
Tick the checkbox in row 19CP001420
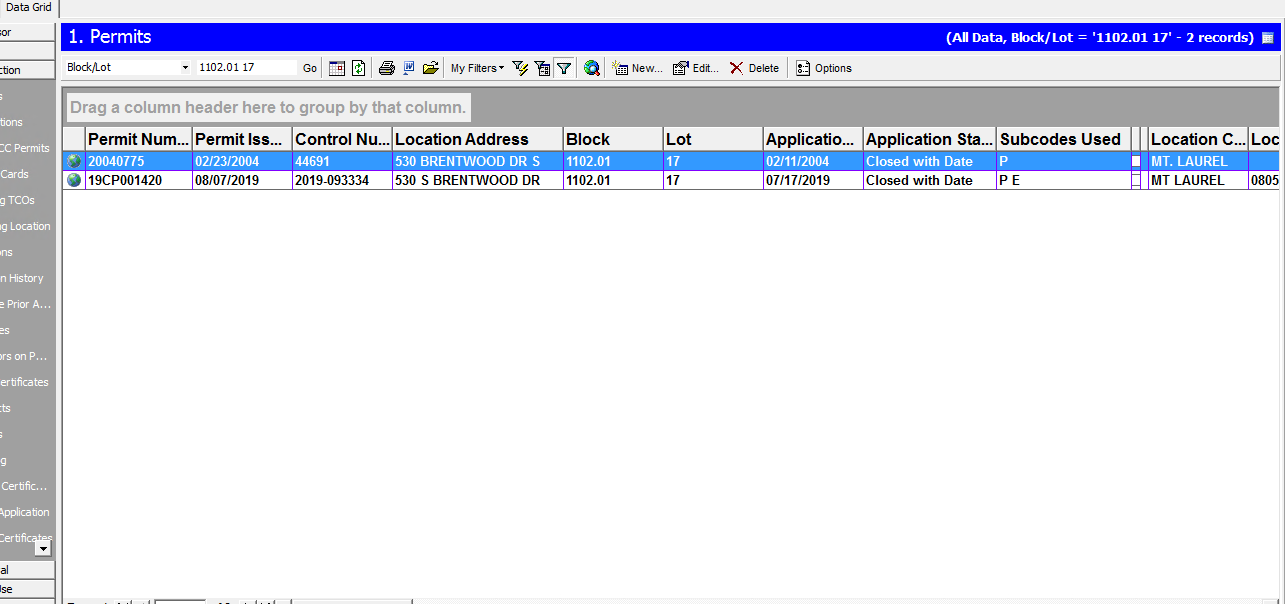pos(1136,180)
